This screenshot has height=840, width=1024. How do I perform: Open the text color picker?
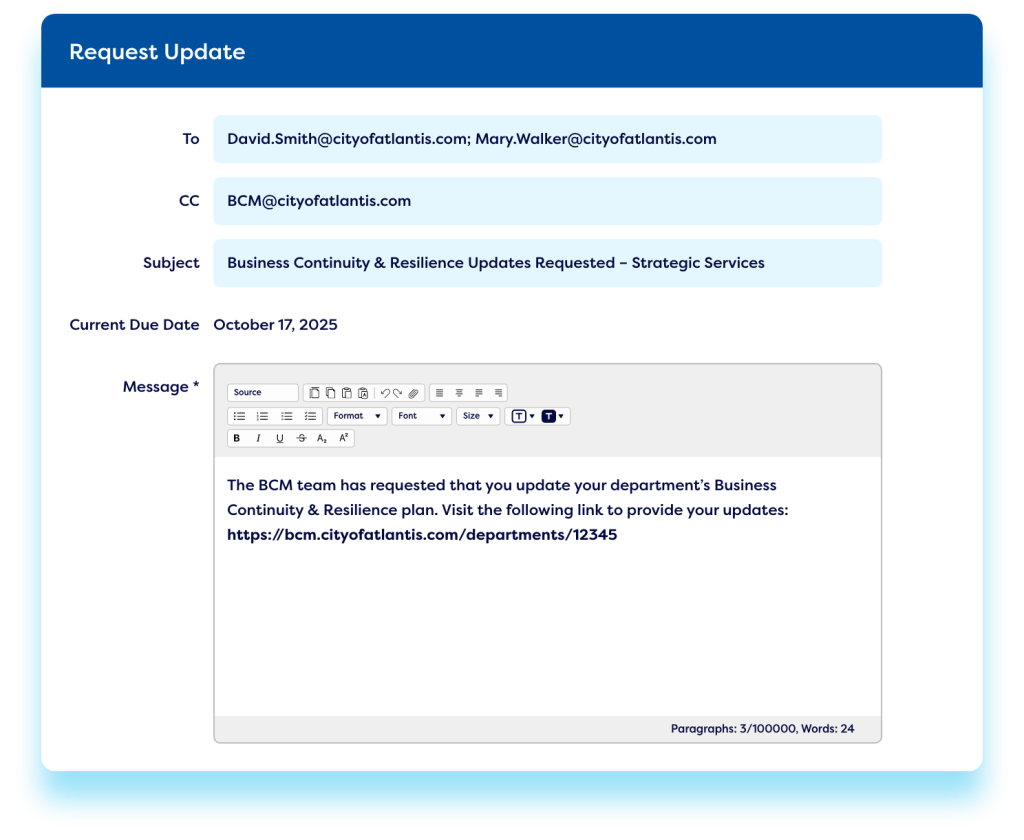click(x=523, y=416)
